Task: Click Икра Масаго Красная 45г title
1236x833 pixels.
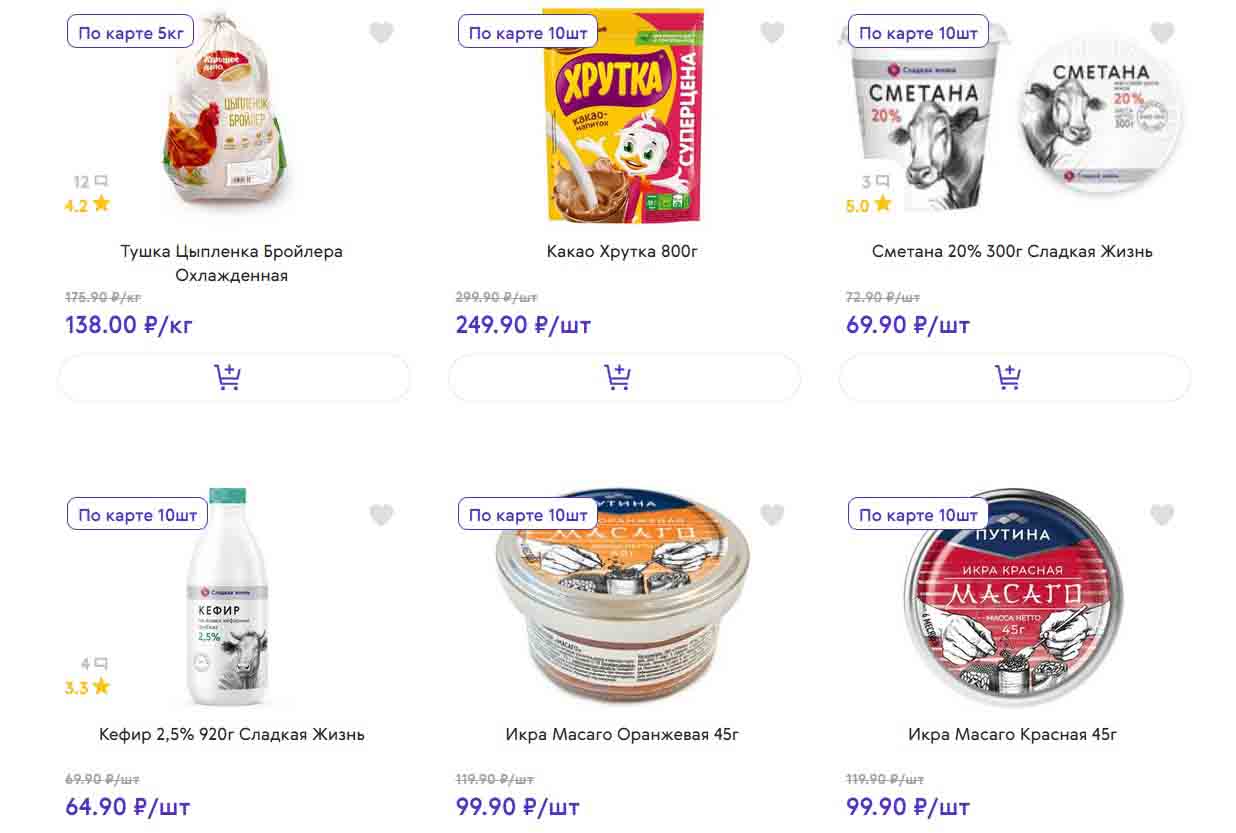Action: 1012,734
